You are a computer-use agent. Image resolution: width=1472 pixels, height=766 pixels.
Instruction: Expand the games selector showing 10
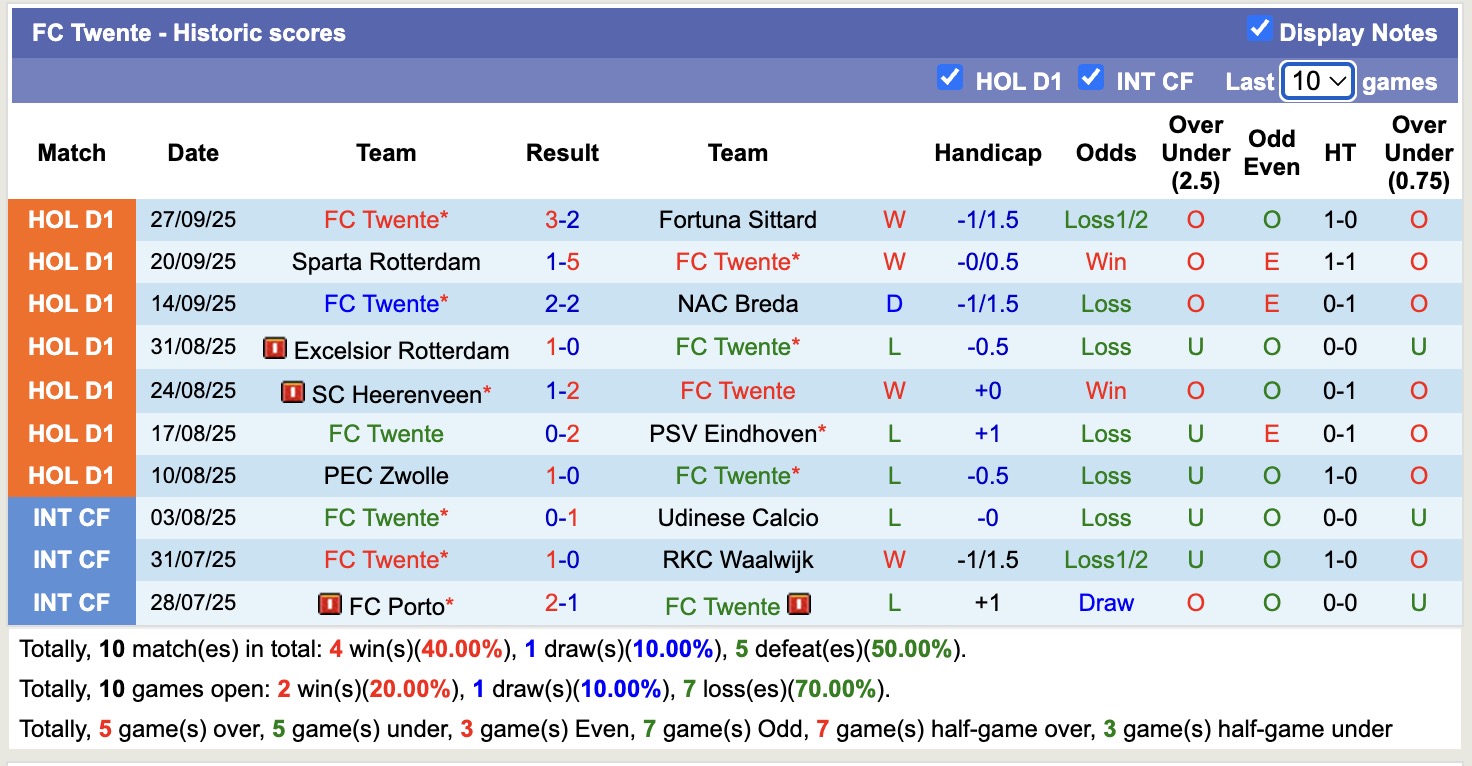(1317, 81)
